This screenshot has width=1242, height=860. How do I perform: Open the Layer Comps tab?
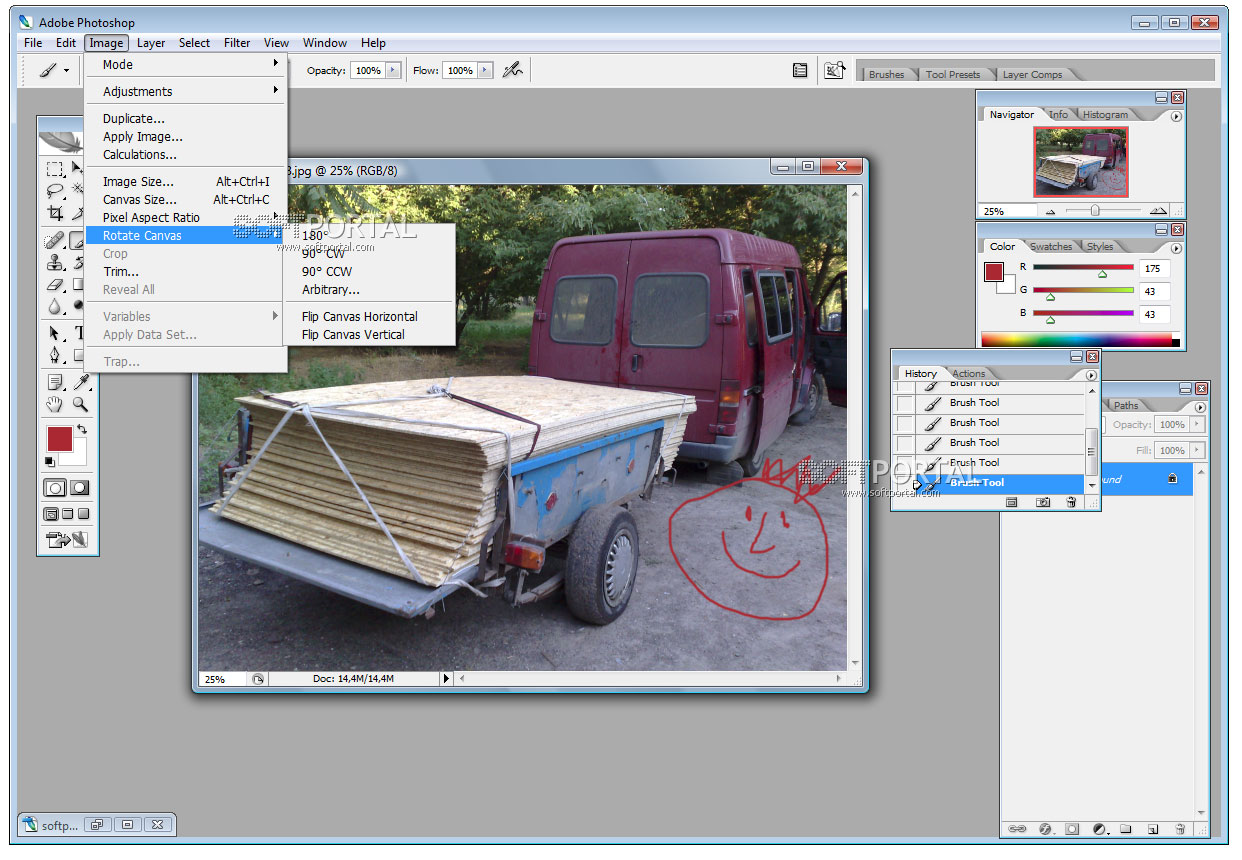click(1032, 74)
